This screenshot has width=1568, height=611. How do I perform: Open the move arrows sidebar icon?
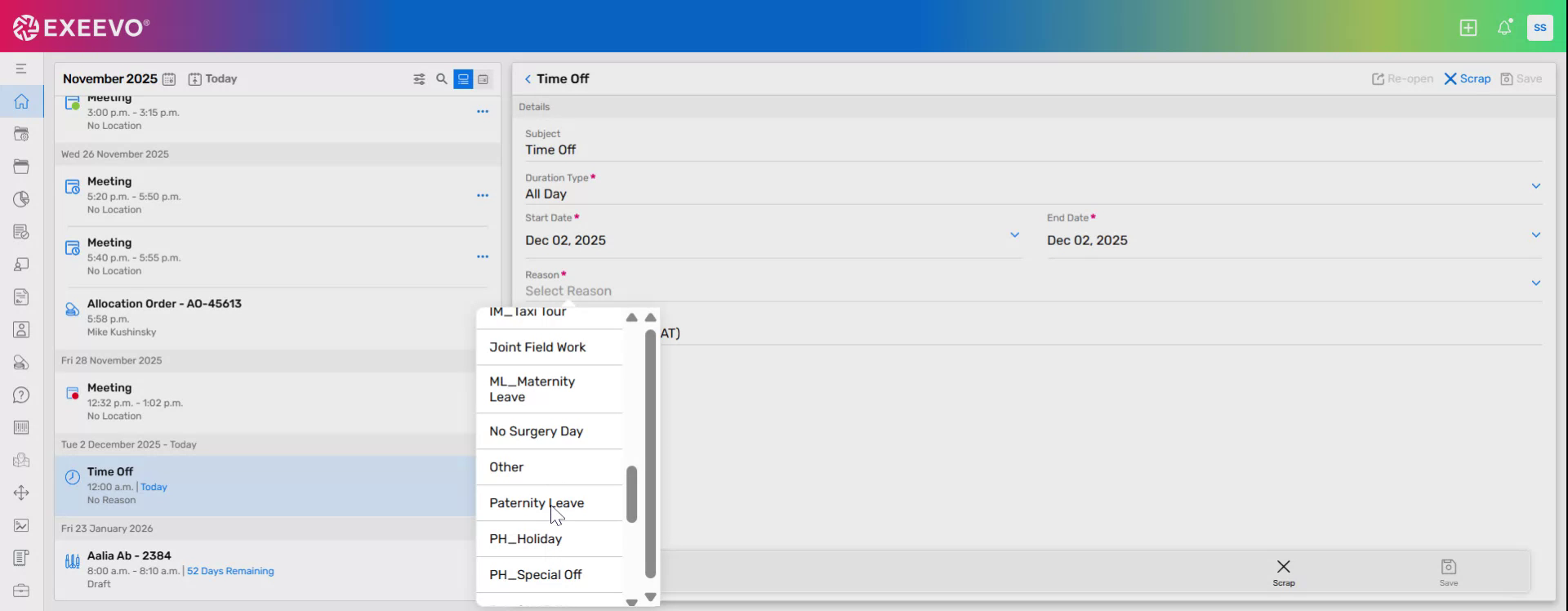coord(21,493)
